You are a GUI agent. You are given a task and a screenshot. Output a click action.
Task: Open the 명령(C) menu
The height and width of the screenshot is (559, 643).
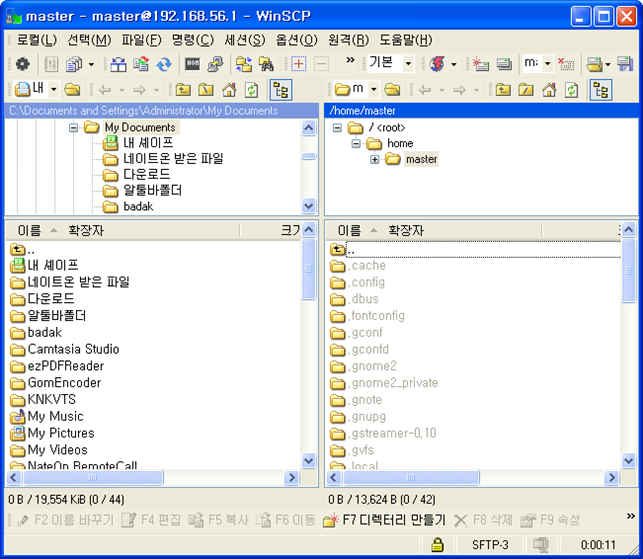point(193,40)
